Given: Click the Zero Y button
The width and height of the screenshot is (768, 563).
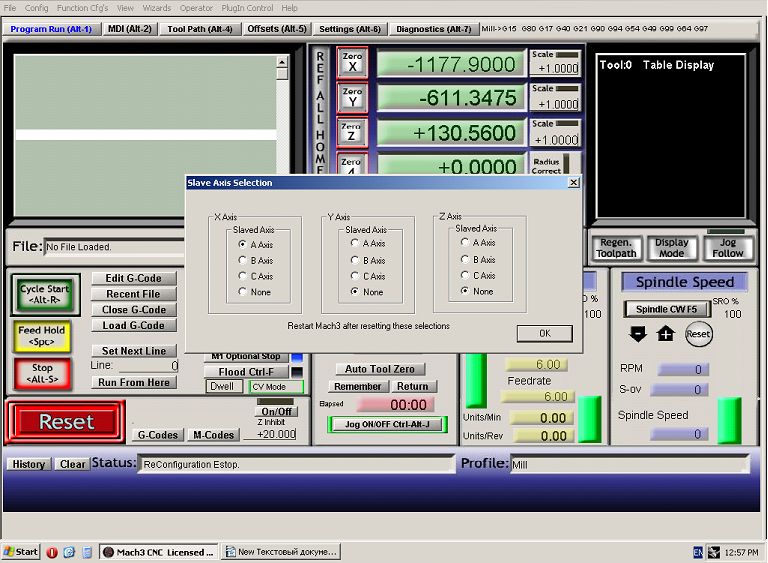Looking at the screenshot, I should point(352,97).
